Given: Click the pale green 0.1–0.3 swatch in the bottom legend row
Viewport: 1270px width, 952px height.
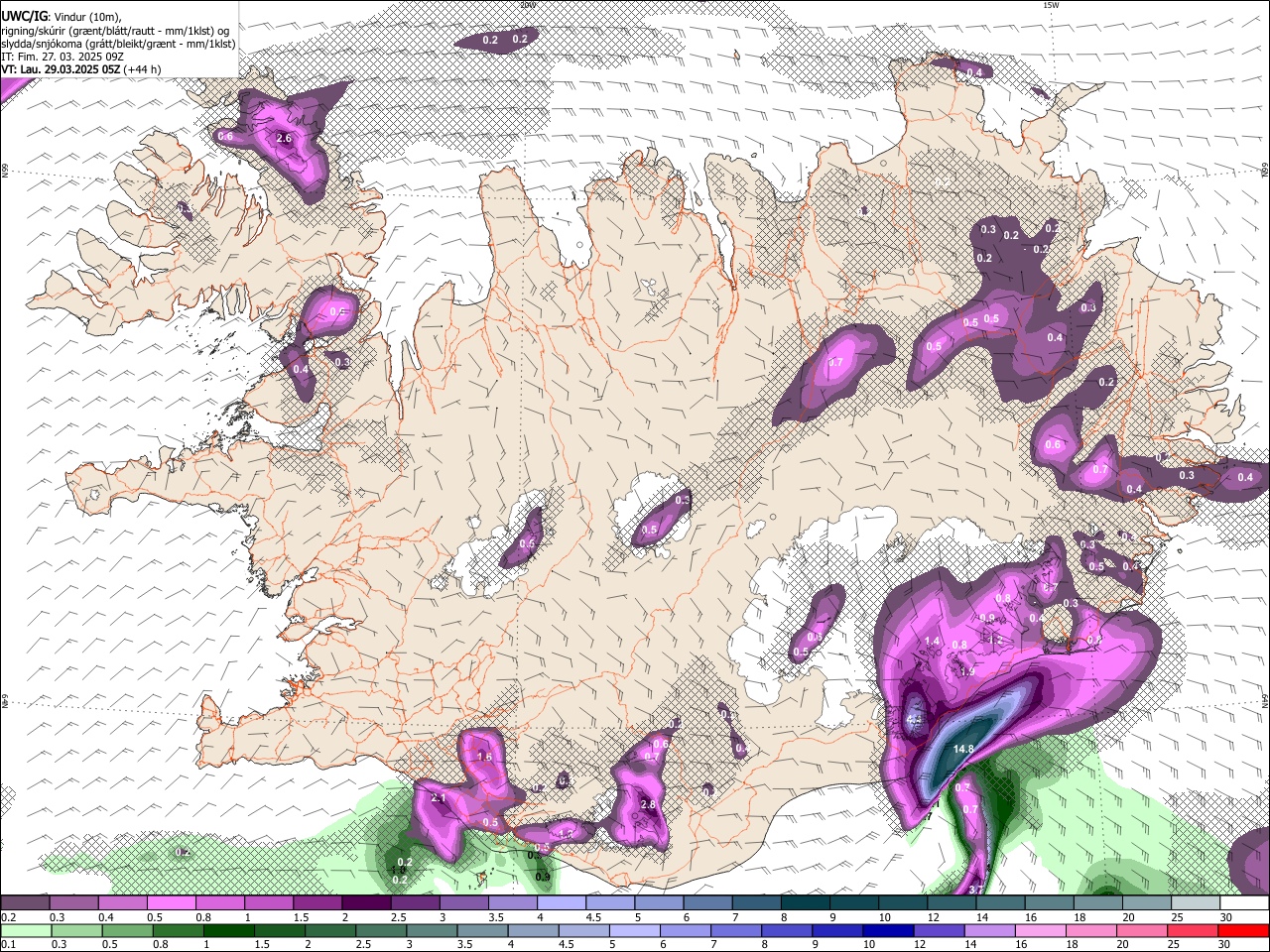Looking at the screenshot, I should pyautogui.click(x=25, y=930).
